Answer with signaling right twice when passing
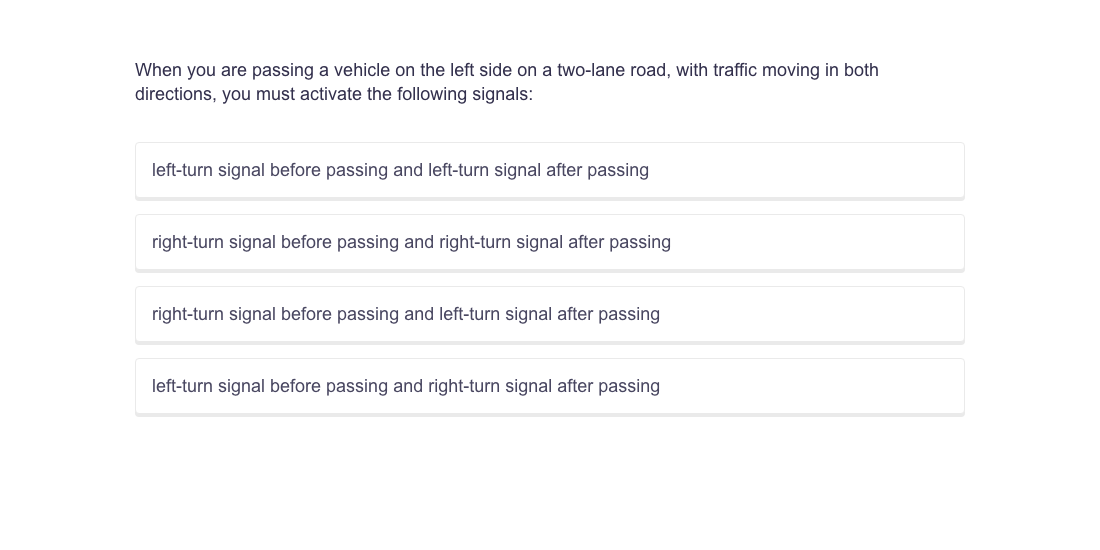 click(x=549, y=242)
